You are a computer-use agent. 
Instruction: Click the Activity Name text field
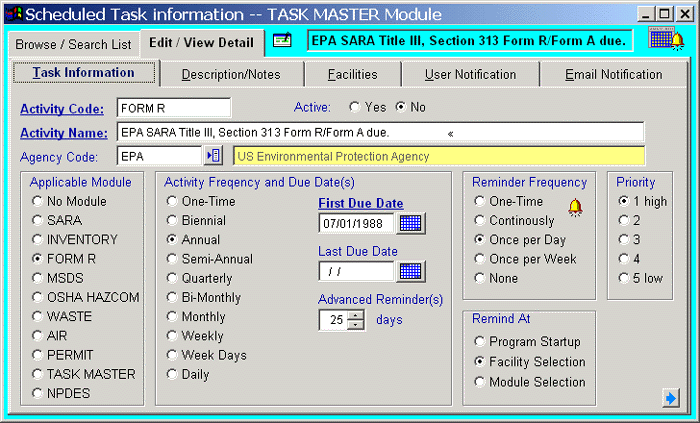[x=380, y=132]
